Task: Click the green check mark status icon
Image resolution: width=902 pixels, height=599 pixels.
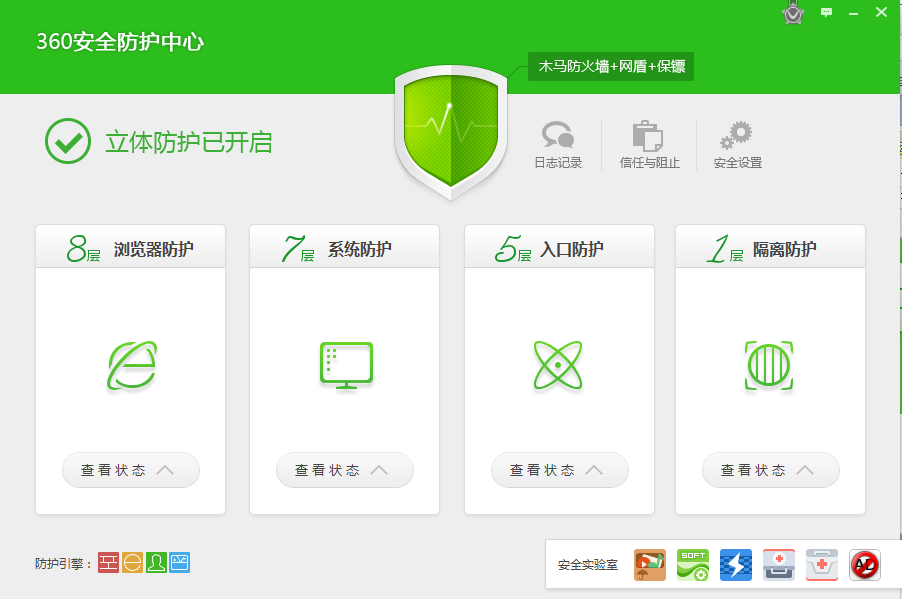Action: (68, 141)
